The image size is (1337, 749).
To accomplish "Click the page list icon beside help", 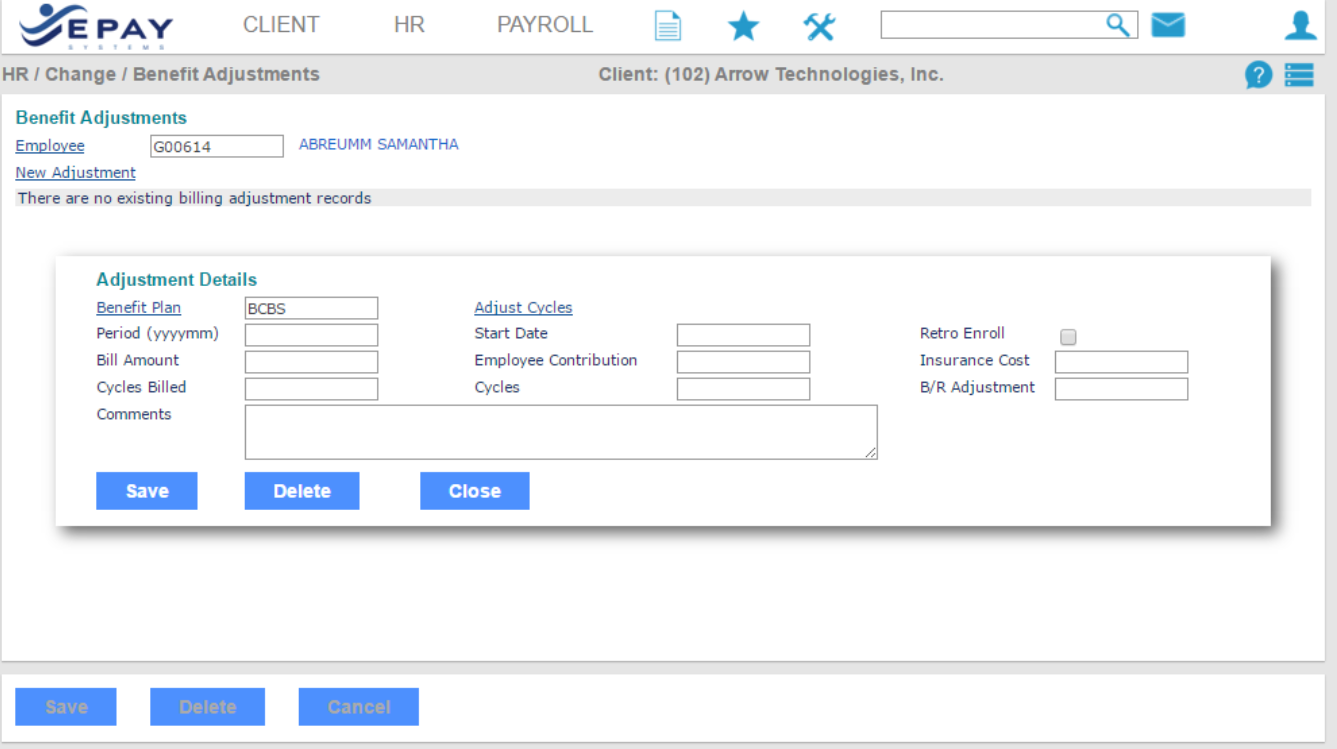I will [x=1298, y=74].
